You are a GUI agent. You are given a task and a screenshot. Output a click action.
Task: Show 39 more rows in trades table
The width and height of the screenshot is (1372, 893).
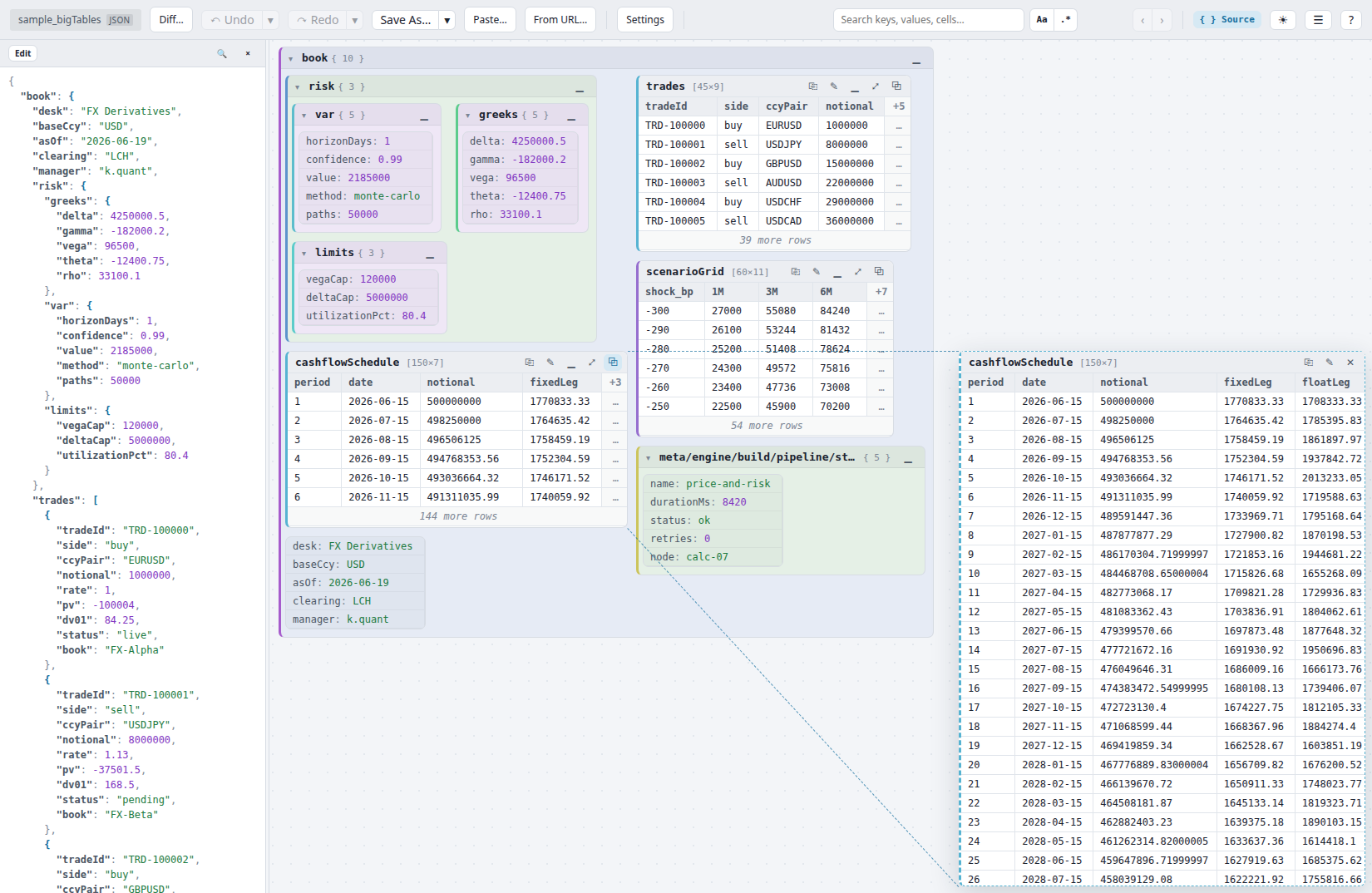point(775,240)
